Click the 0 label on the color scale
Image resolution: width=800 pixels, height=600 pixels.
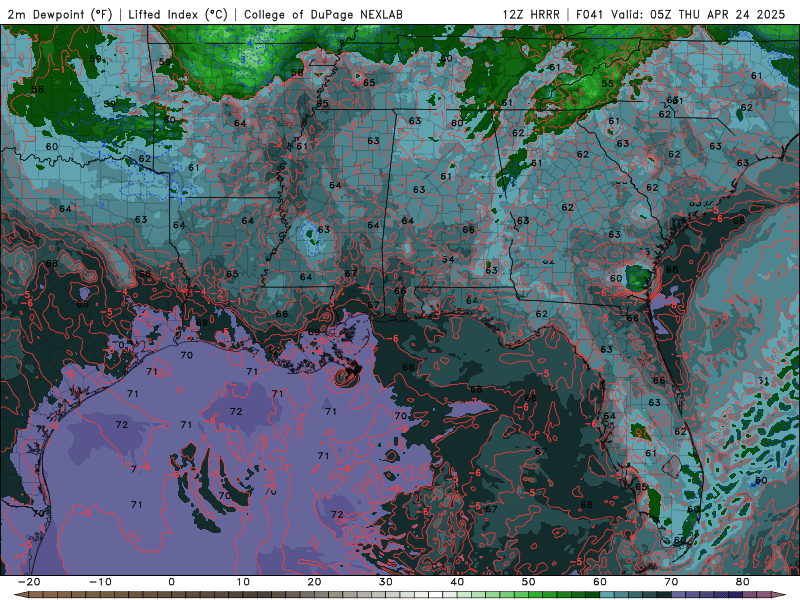coord(171,582)
